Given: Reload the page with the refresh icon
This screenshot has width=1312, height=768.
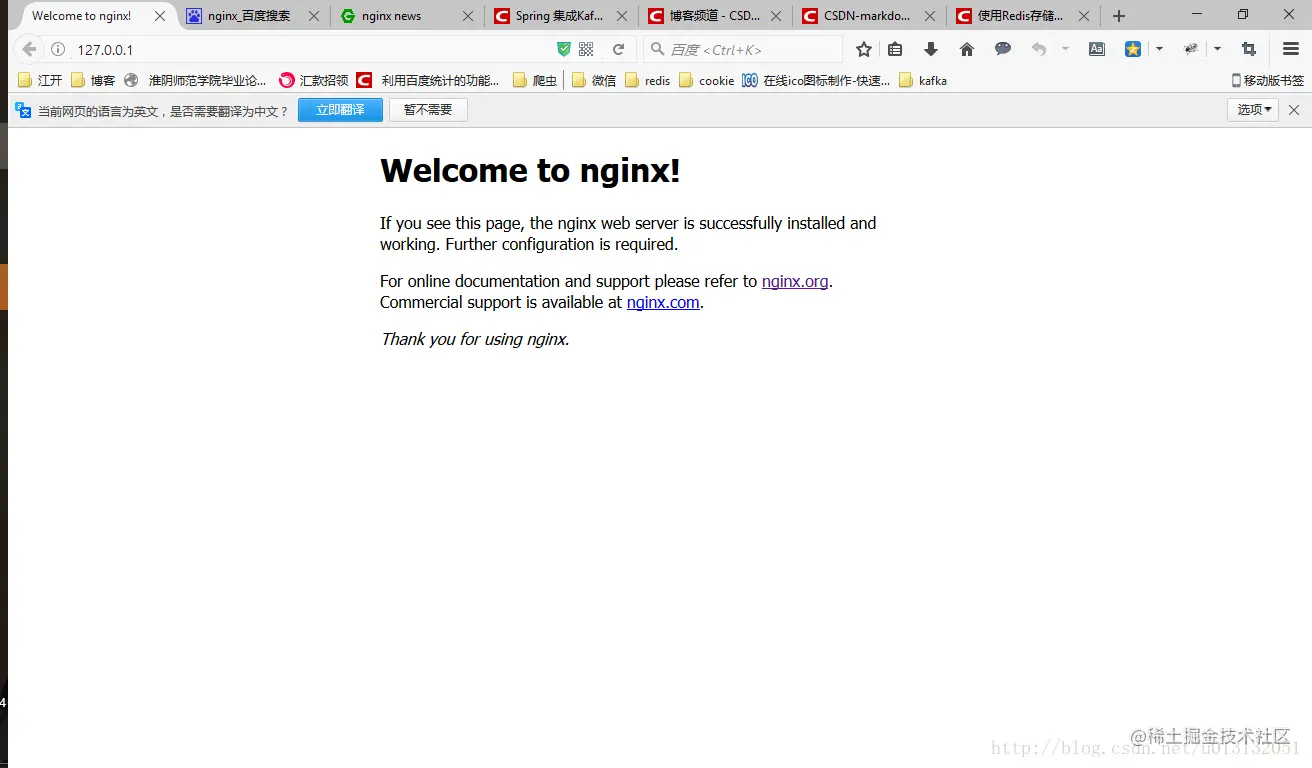Looking at the screenshot, I should coord(619,49).
